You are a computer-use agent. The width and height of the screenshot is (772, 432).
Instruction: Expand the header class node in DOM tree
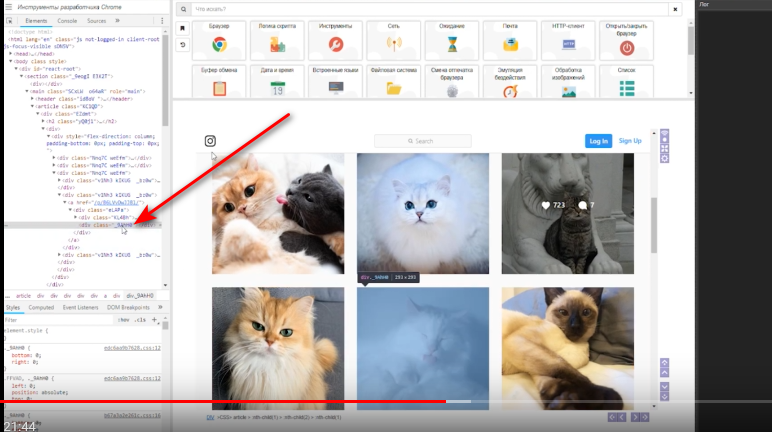click(34, 98)
